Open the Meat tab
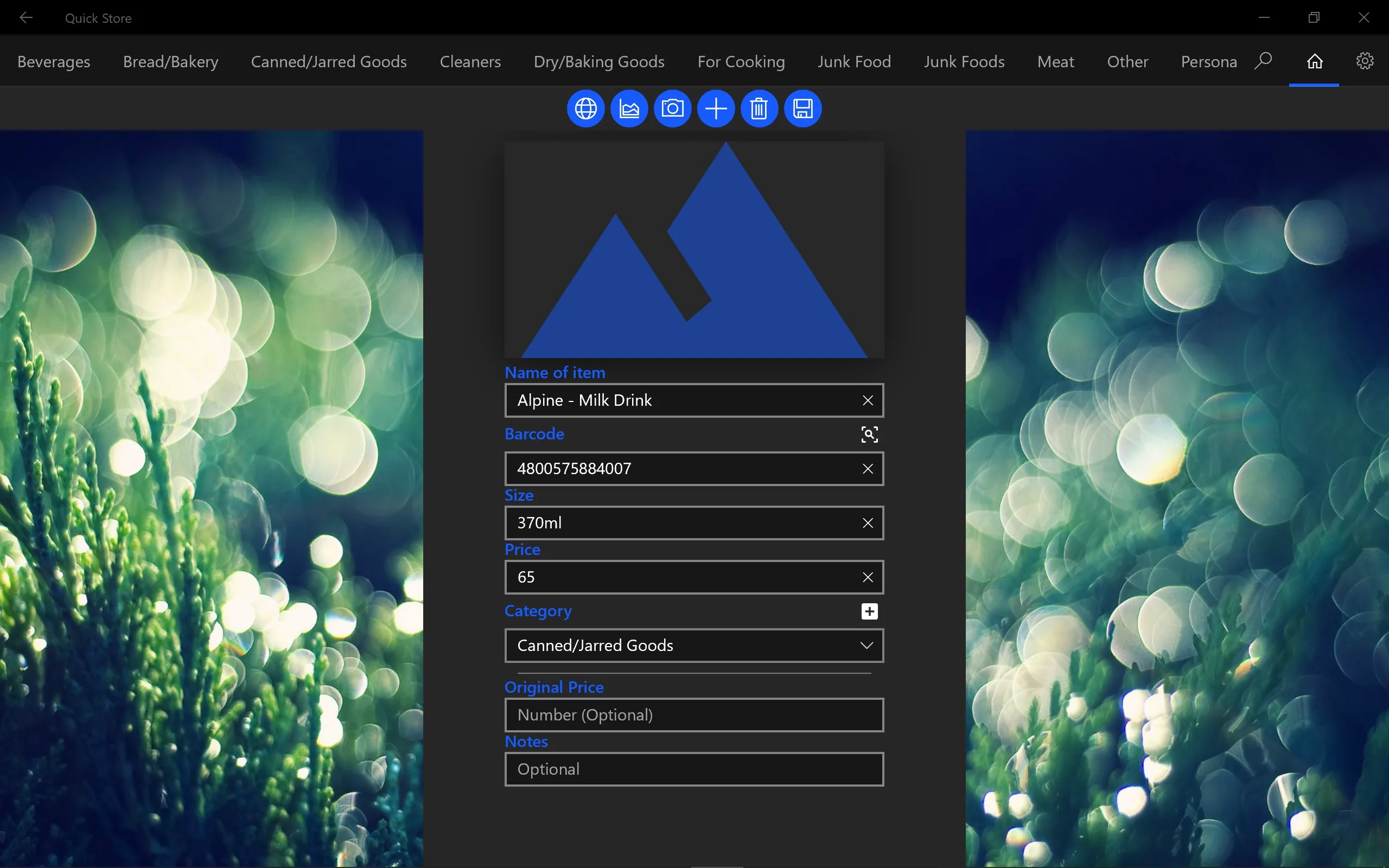Screen dimensions: 1389x868 tap(1055, 61)
